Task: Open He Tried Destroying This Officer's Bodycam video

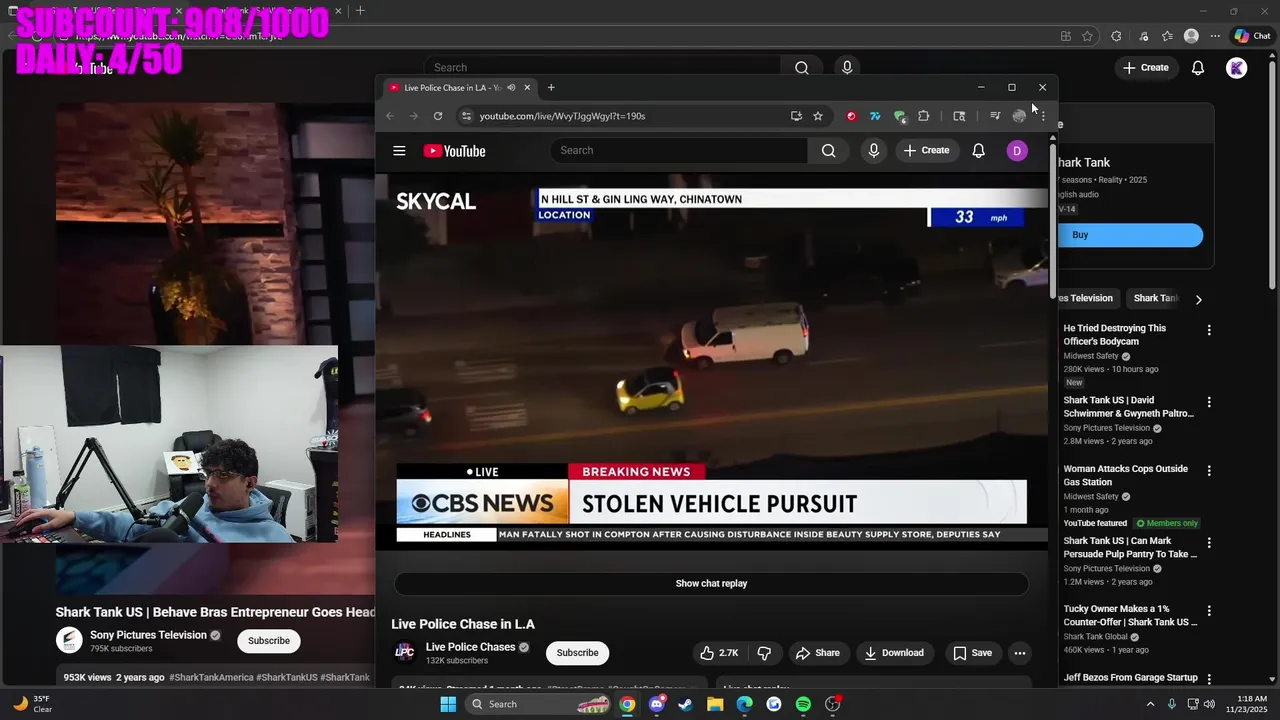Action: pos(1114,335)
